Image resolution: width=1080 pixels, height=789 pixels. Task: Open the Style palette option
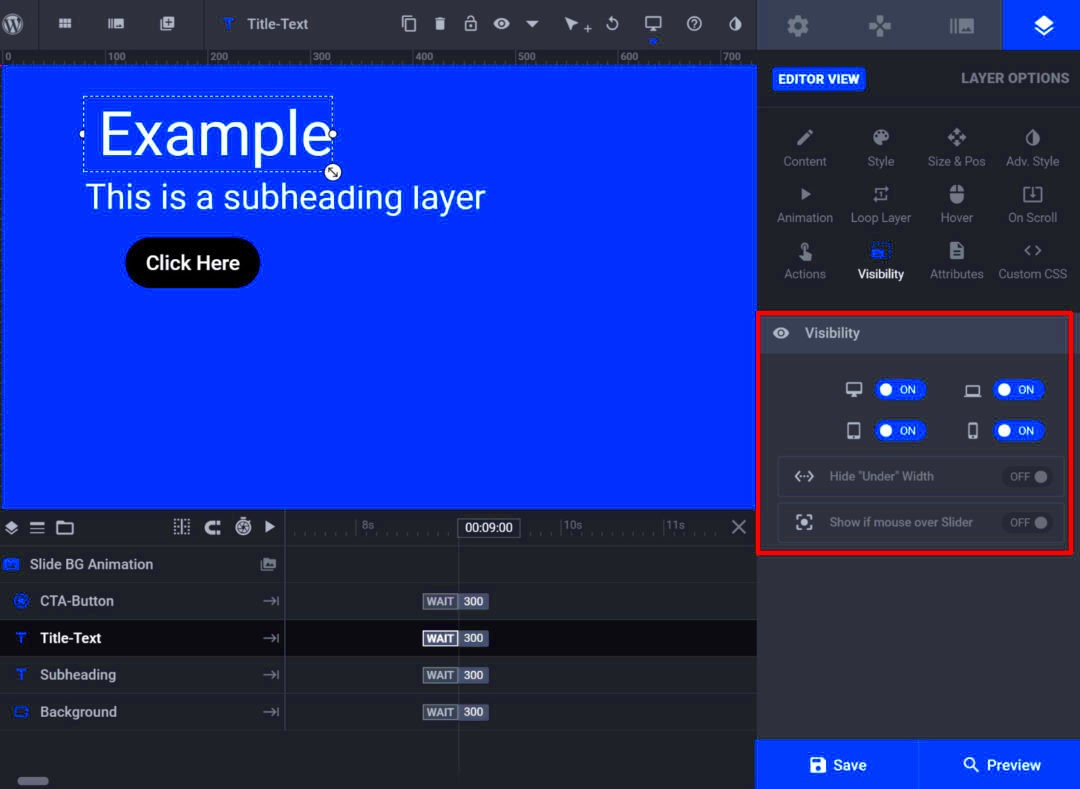click(x=880, y=147)
